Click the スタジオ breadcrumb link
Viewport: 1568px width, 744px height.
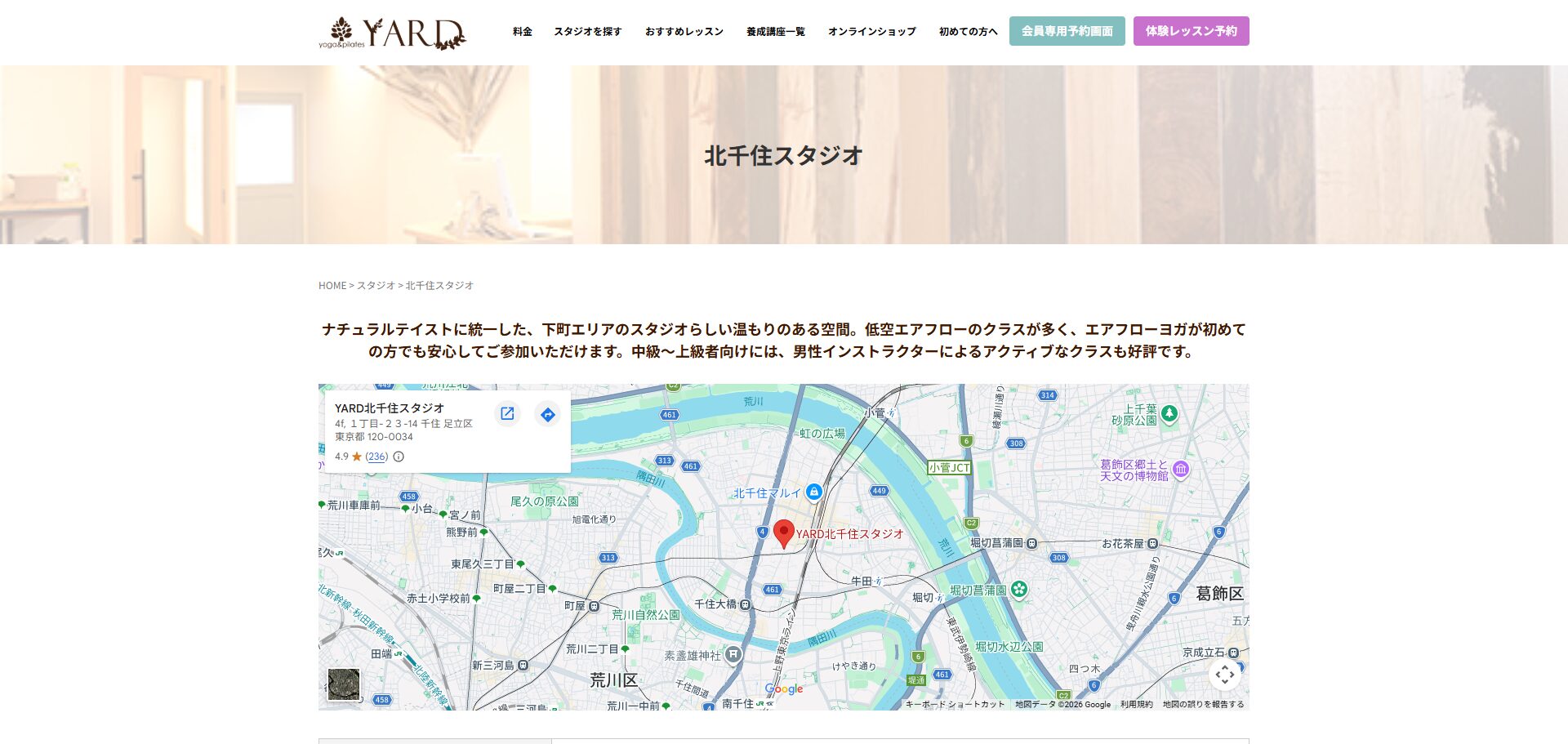tap(376, 286)
